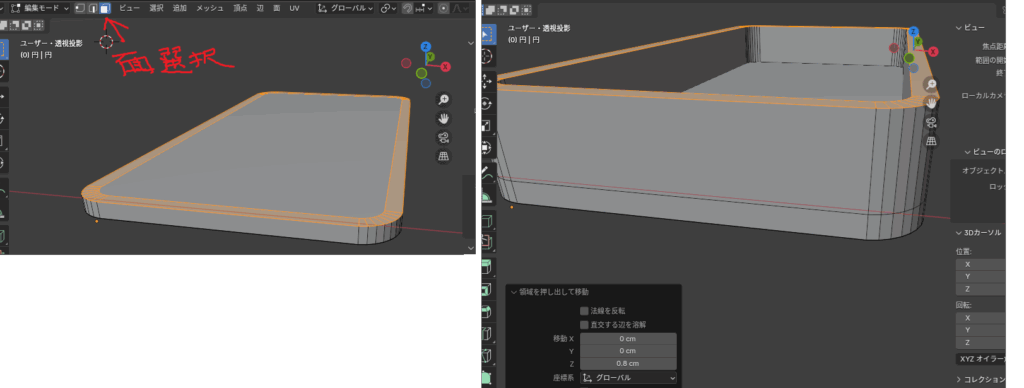Open グローバル transform orientation dropdown in header
The image size is (1024, 388).
pyautogui.click(x=346, y=8)
